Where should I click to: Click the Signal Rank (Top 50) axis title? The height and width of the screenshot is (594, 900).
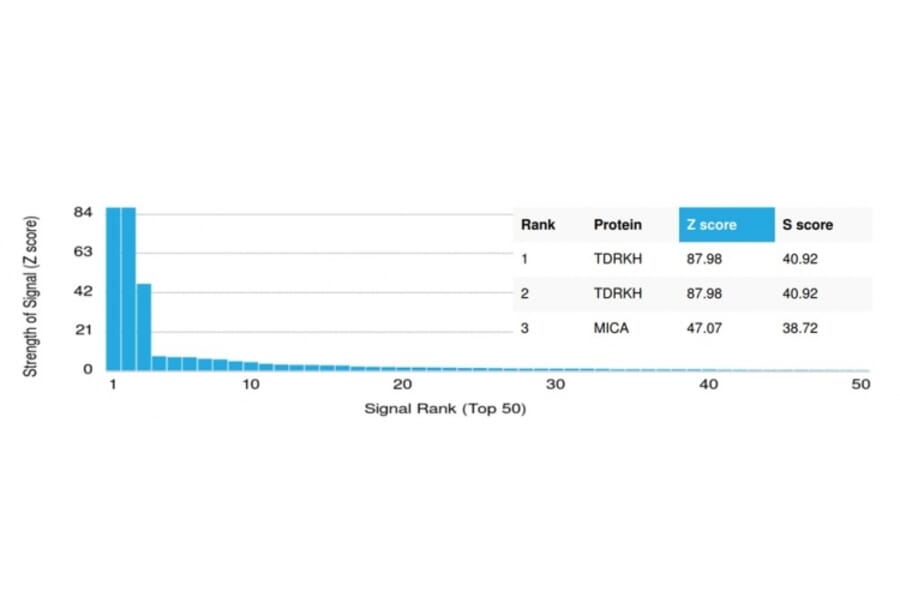(445, 409)
